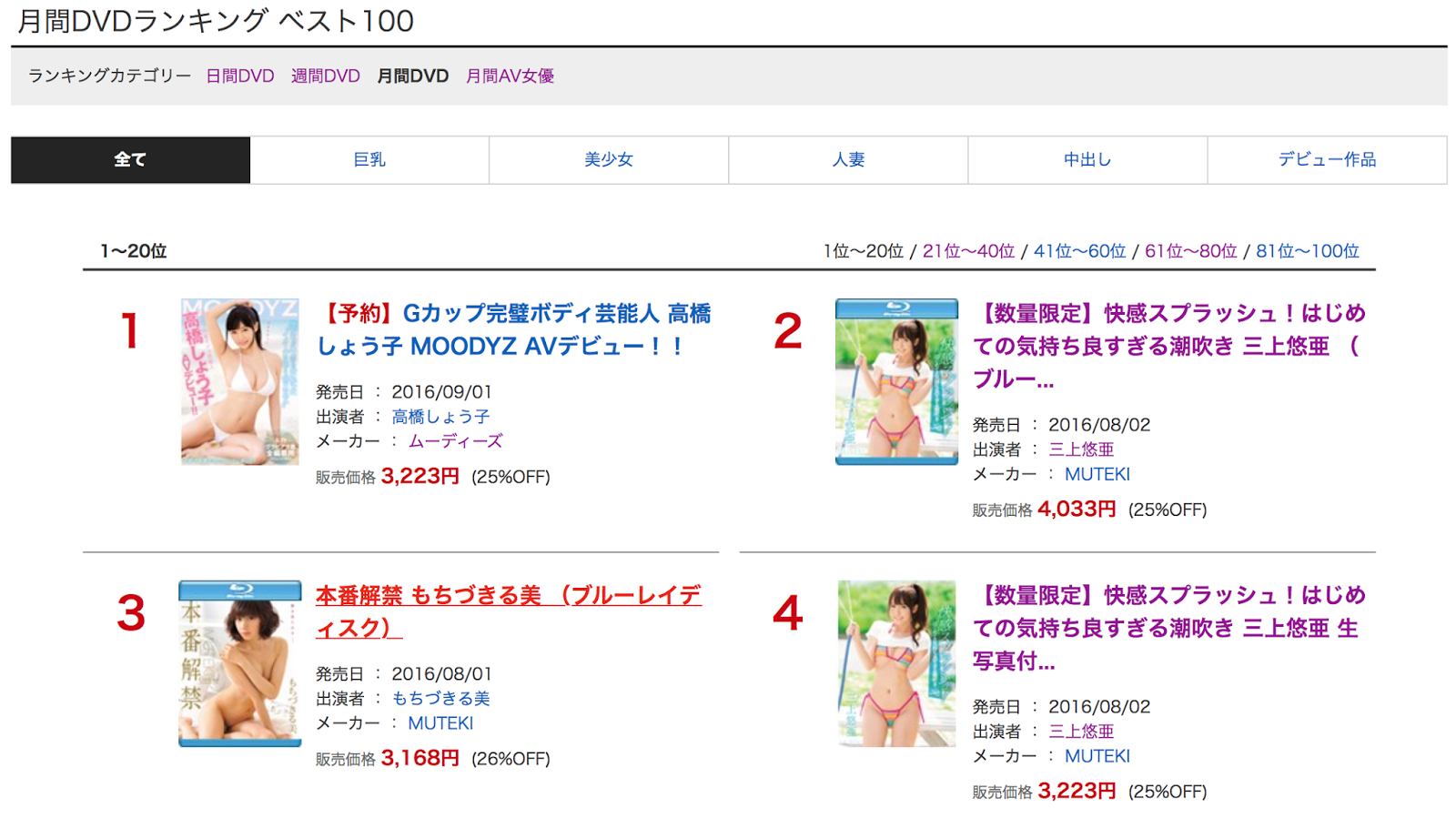Go to ranks 61位〜80位
The width and height of the screenshot is (1456, 828).
[x=1190, y=251]
